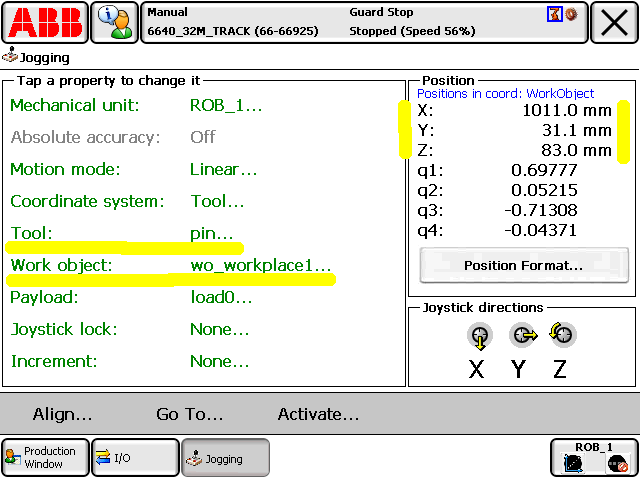This screenshot has width=640, height=480.
Task: Open the operator window icon
Action: 116,22
